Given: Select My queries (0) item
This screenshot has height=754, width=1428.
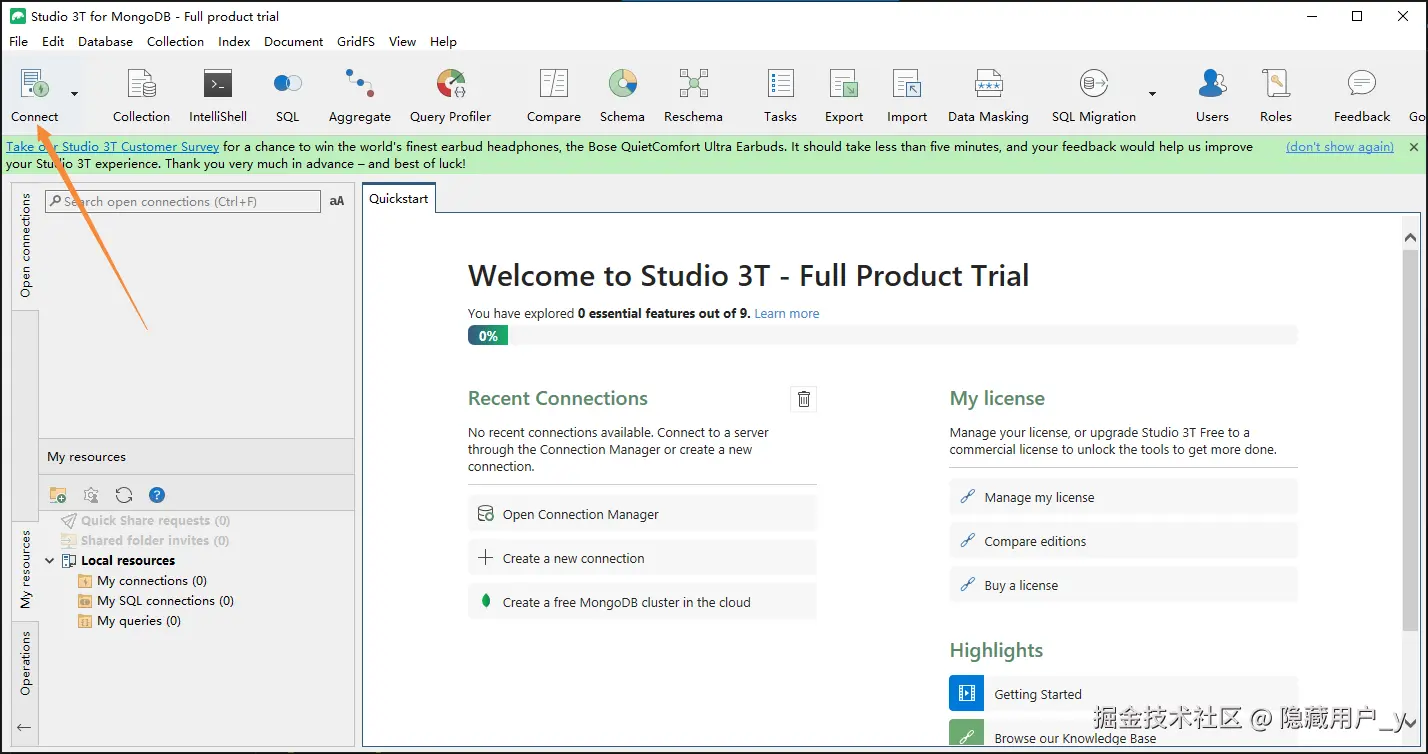Looking at the screenshot, I should click(138, 621).
